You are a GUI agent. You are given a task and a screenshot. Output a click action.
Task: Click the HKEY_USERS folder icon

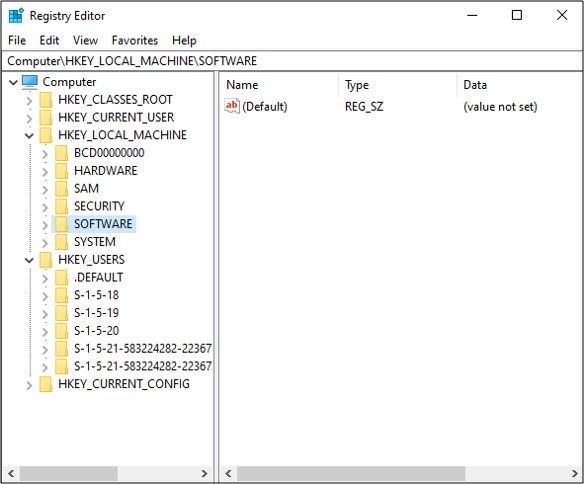(46, 260)
